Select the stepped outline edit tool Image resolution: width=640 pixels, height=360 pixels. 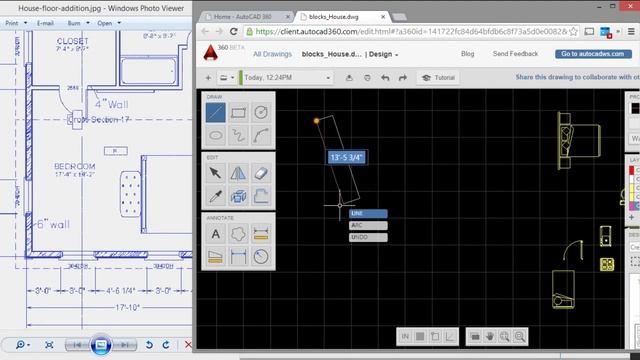(261, 196)
